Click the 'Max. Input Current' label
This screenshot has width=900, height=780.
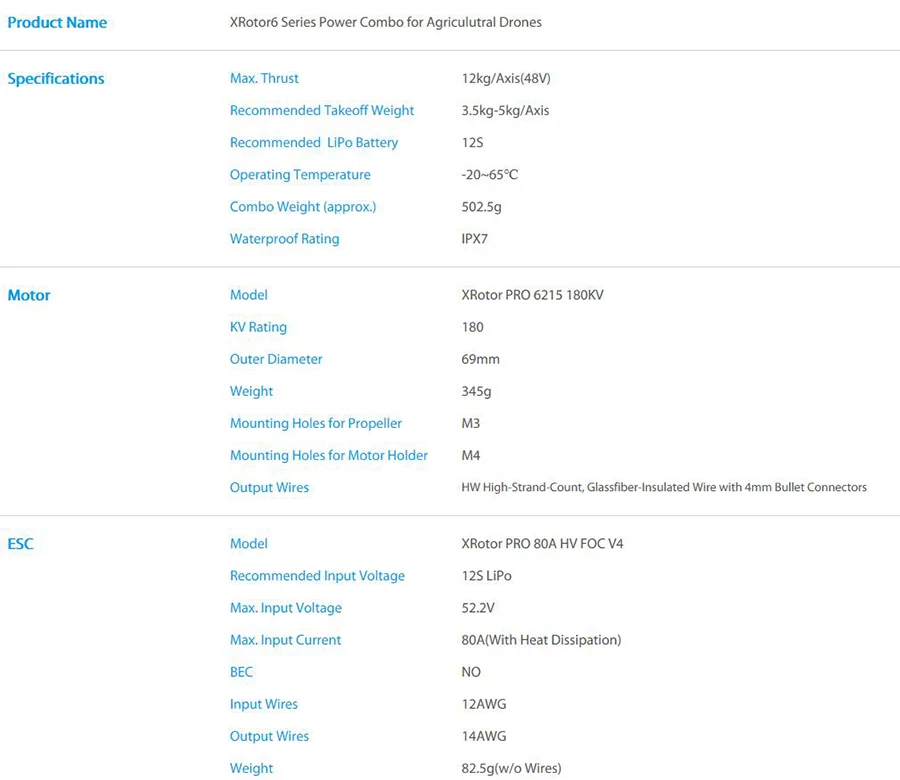coord(285,640)
